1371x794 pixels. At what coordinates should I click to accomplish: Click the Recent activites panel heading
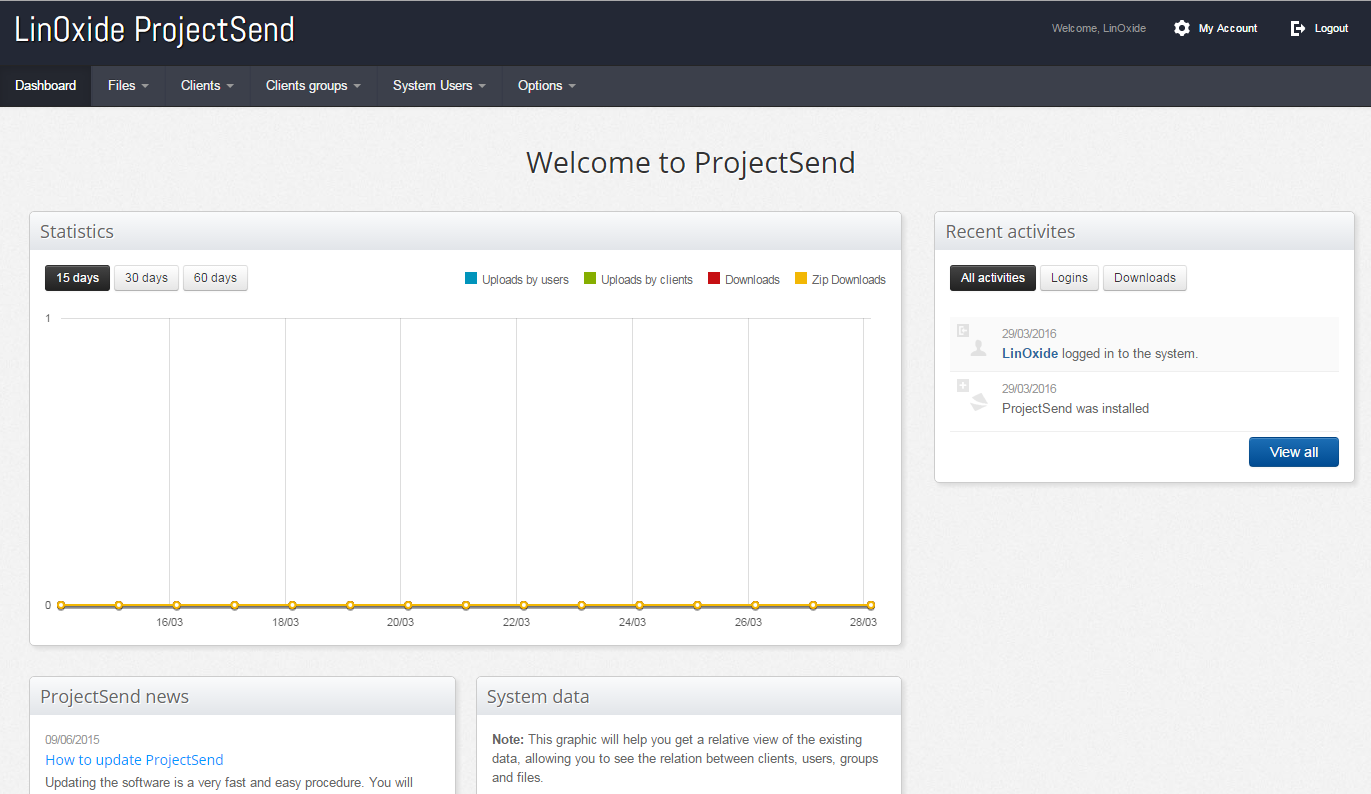pos(1010,231)
